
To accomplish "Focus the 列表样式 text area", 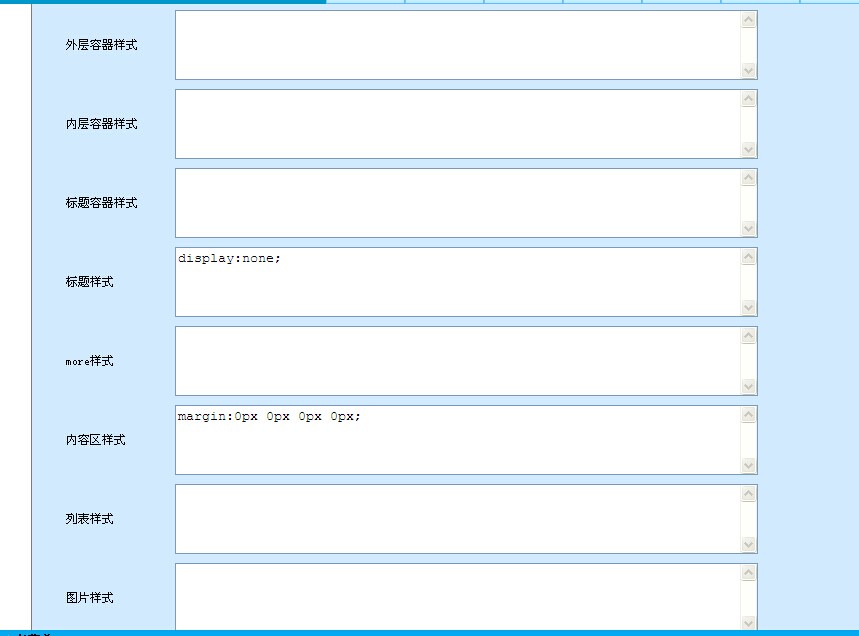I will [x=458, y=519].
